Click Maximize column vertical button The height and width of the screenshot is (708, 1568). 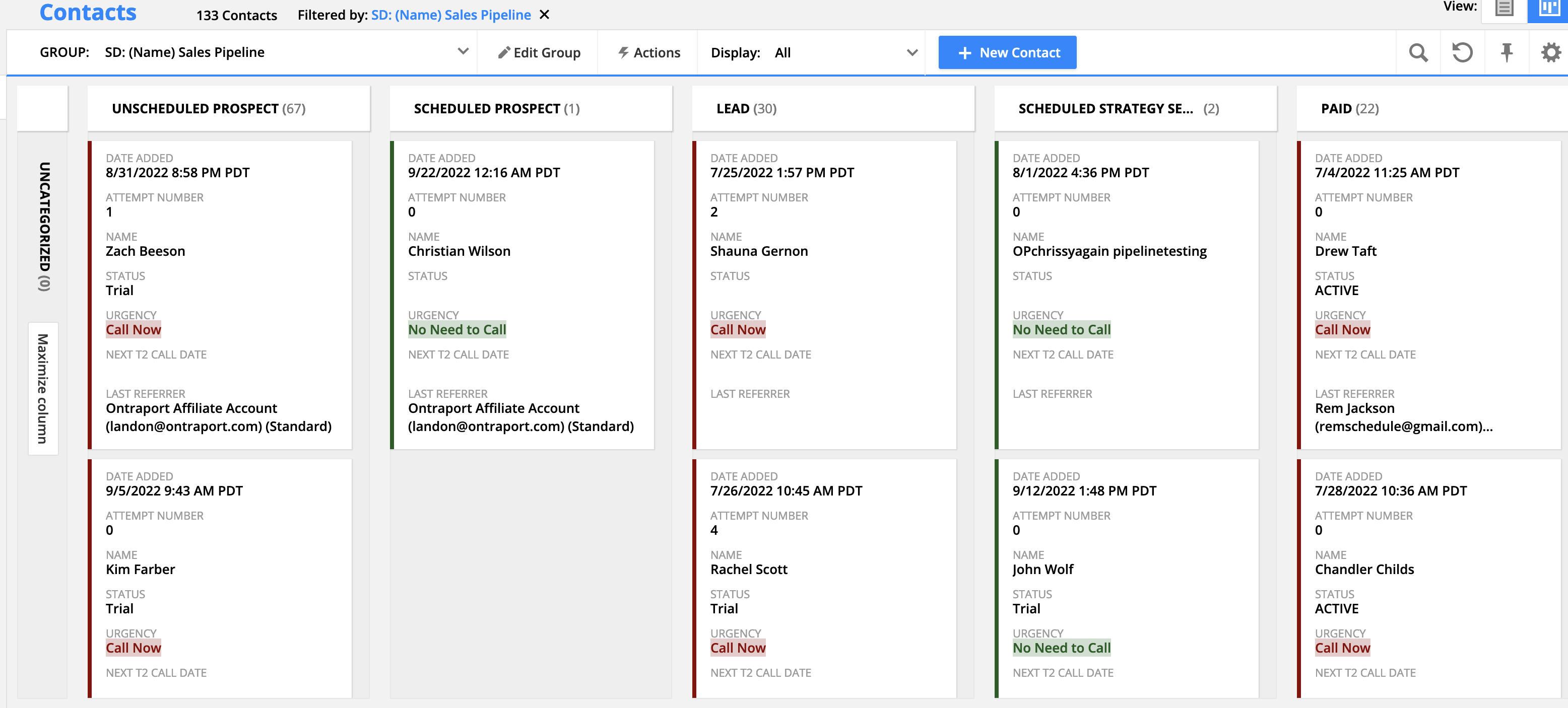tap(43, 388)
